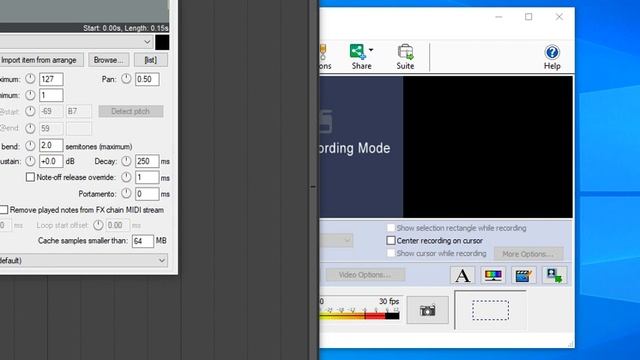Select the dotted rectangle region button
Screen dimensions: 640x360
(x=490, y=310)
